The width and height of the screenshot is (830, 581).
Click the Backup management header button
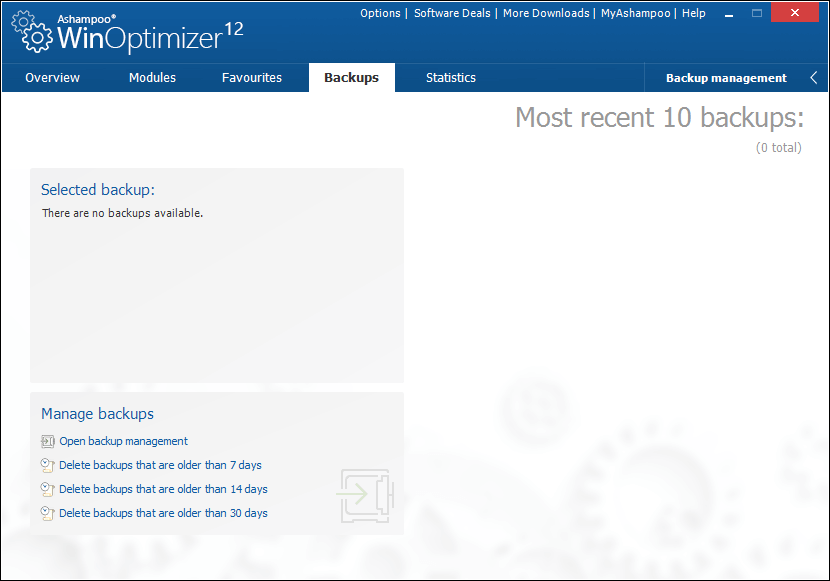click(726, 78)
